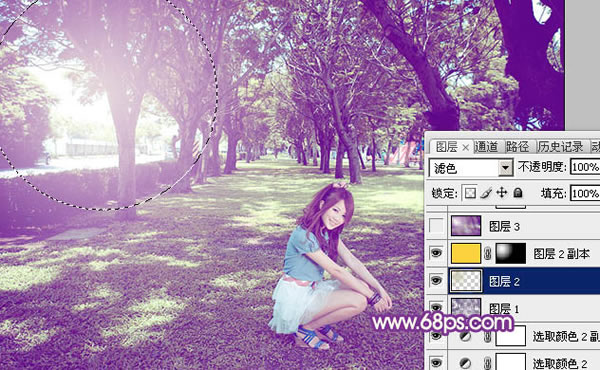Click the 选取颜色 2 adjustment layer icon
The image size is (600, 370).
coord(465,363)
